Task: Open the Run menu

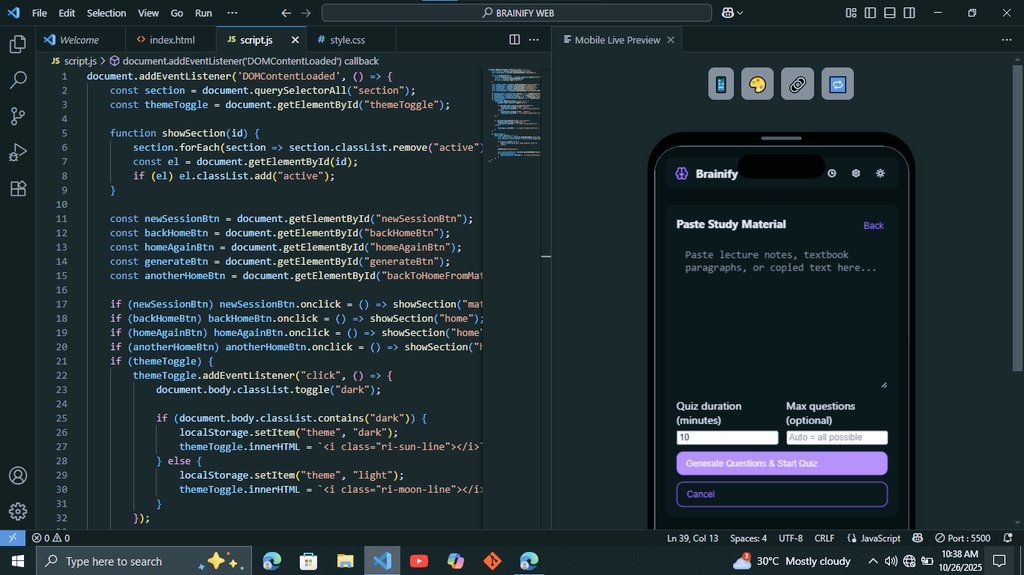Action: pos(203,12)
